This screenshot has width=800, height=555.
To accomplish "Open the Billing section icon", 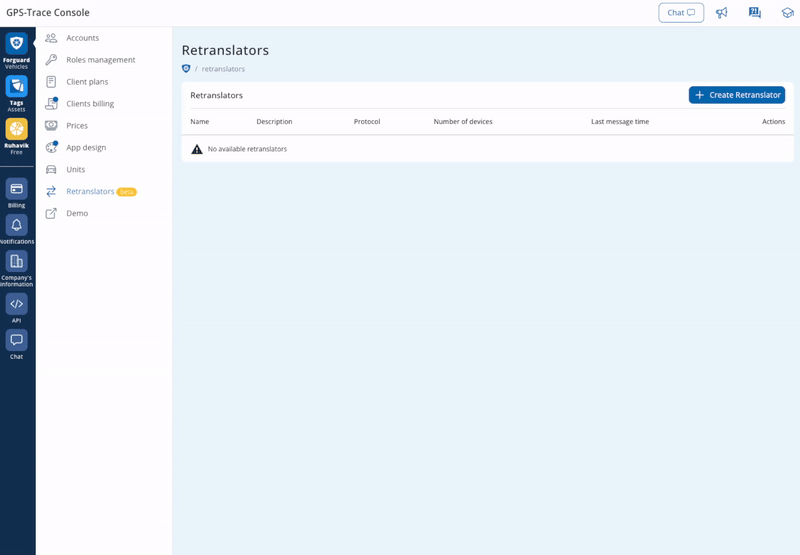I will coord(16,189).
